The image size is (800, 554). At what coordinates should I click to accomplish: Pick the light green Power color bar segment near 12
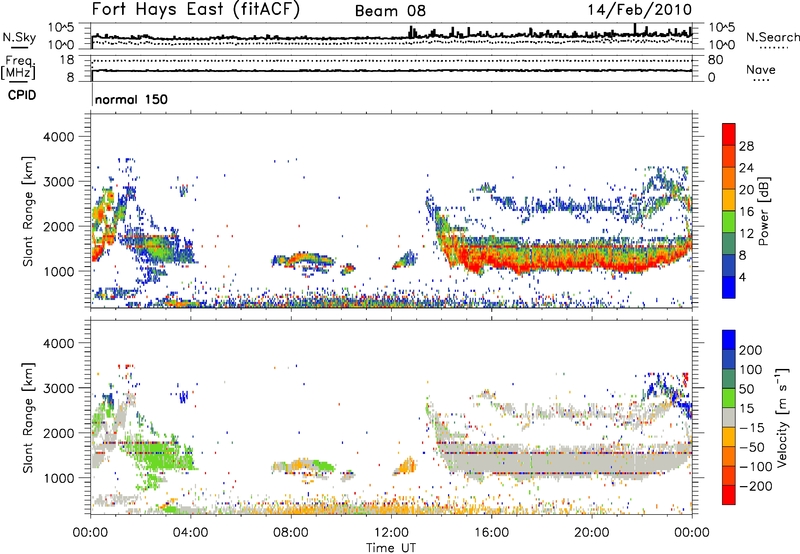pos(729,221)
